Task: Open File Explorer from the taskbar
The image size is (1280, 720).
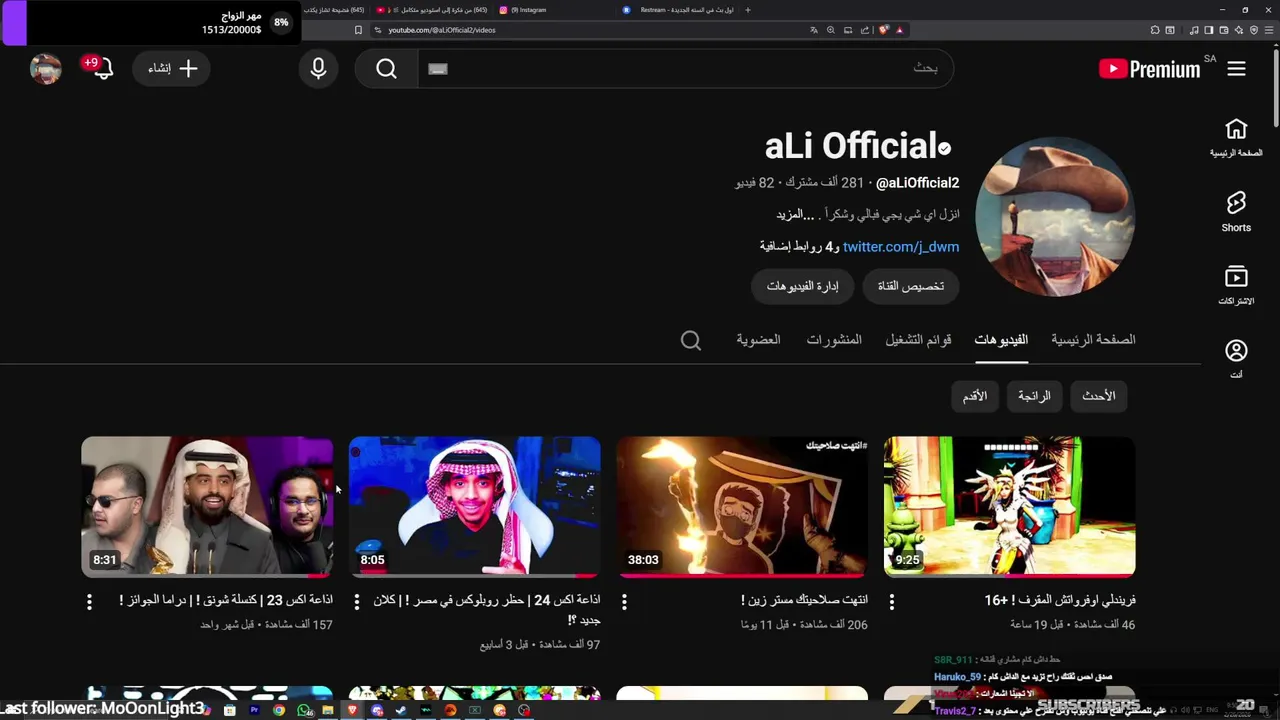Action: pyautogui.click(x=328, y=710)
